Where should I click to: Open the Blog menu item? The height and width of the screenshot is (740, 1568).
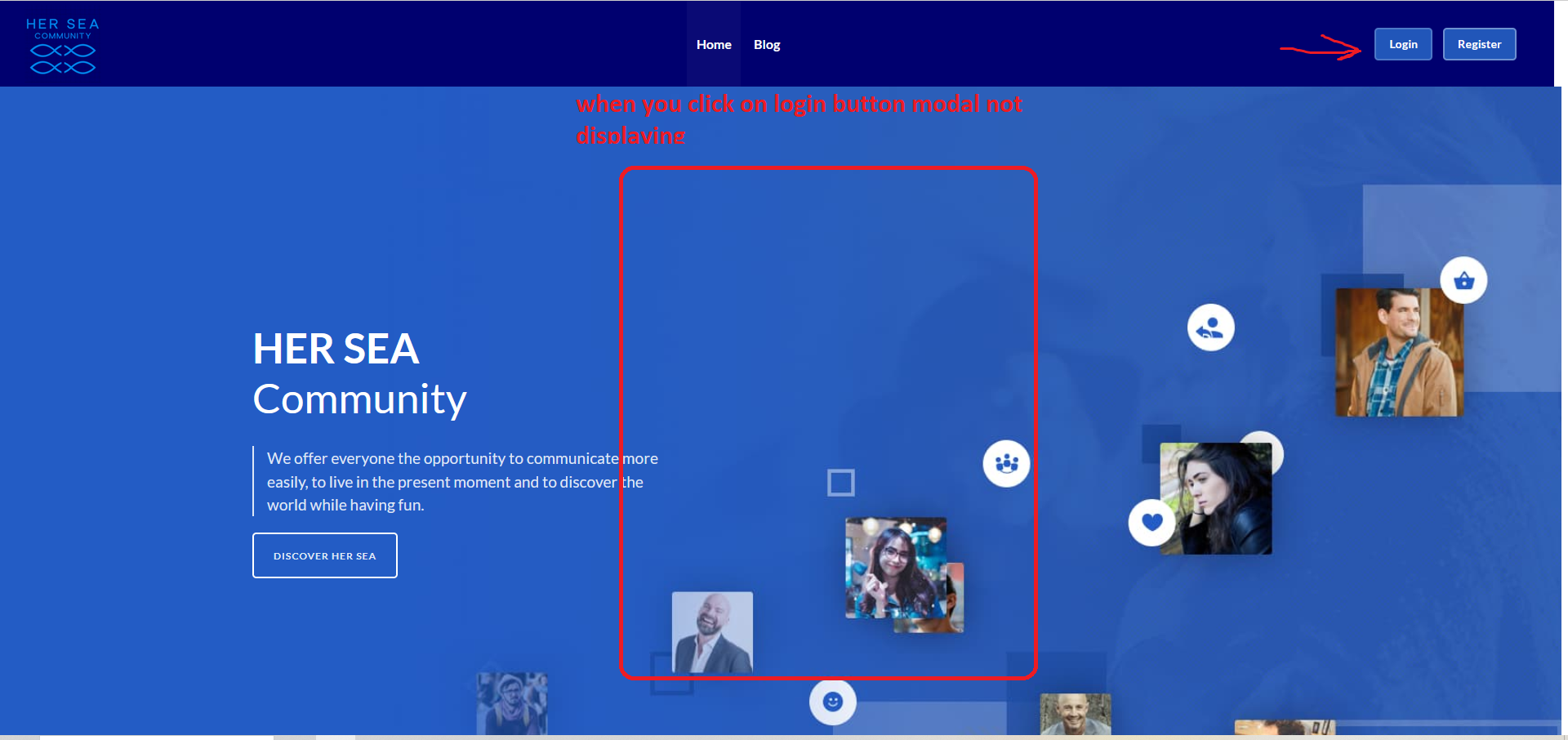tap(766, 45)
